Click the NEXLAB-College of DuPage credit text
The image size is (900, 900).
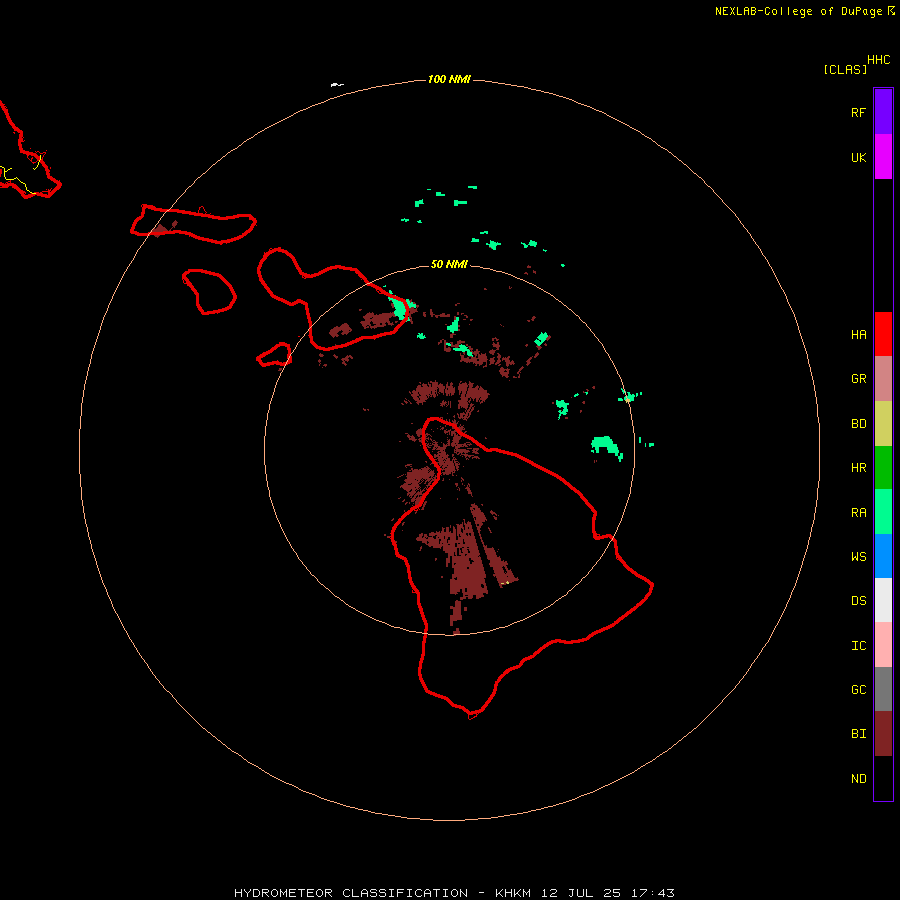pyautogui.click(x=798, y=11)
